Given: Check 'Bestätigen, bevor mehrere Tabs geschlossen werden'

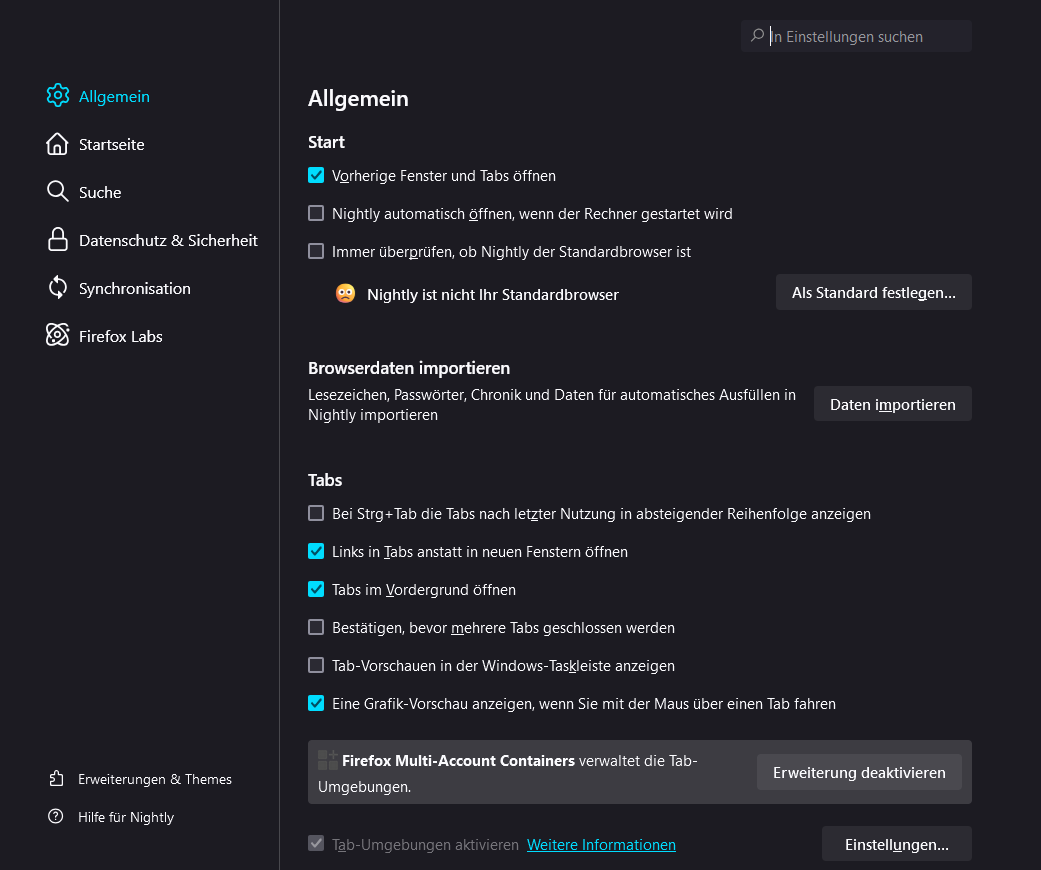Looking at the screenshot, I should pyautogui.click(x=316, y=628).
